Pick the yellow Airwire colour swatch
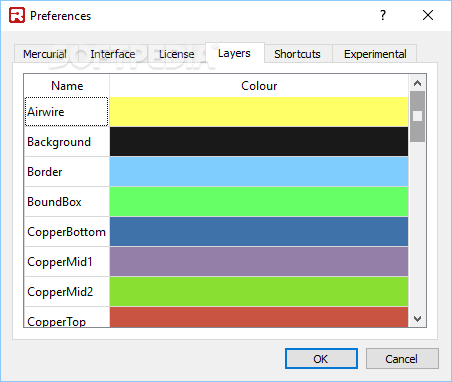 pos(259,112)
